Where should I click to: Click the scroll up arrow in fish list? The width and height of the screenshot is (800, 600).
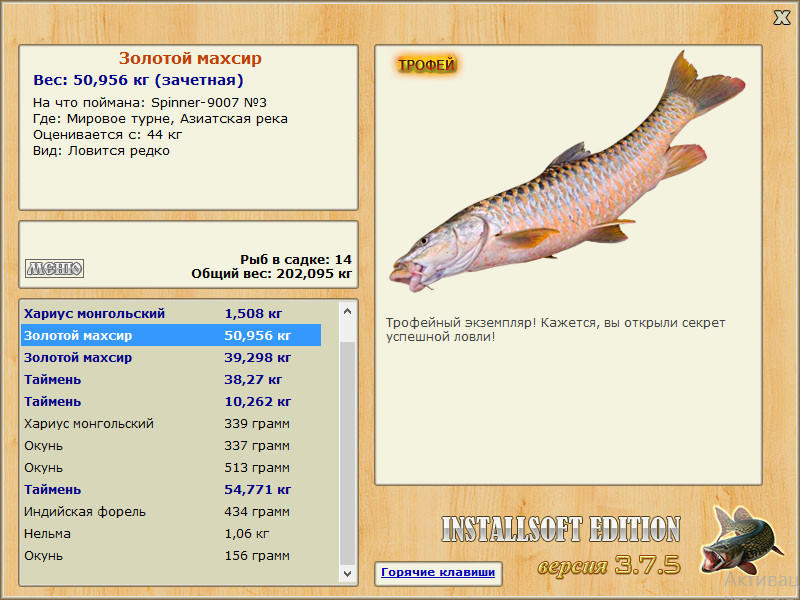(347, 311)
